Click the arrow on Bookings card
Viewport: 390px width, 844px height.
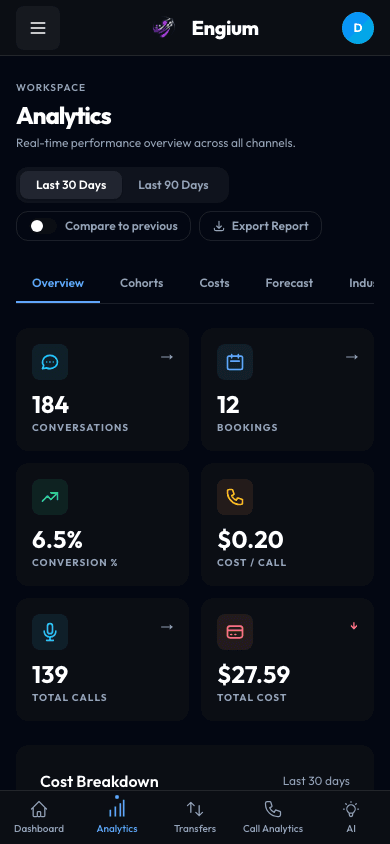point(352,357)
